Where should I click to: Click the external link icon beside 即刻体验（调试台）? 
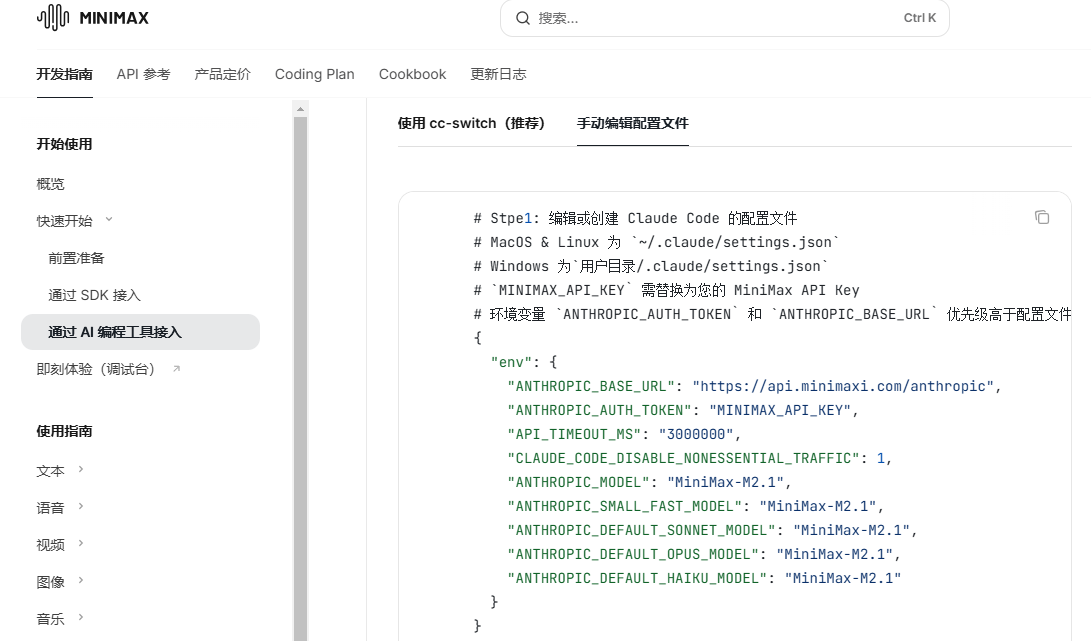coord(178,369)
